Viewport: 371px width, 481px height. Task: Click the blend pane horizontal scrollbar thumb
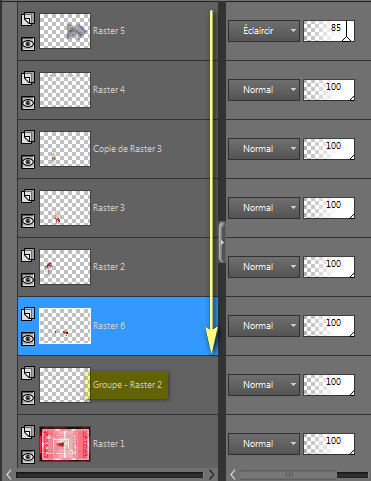[x=288, y=475]
